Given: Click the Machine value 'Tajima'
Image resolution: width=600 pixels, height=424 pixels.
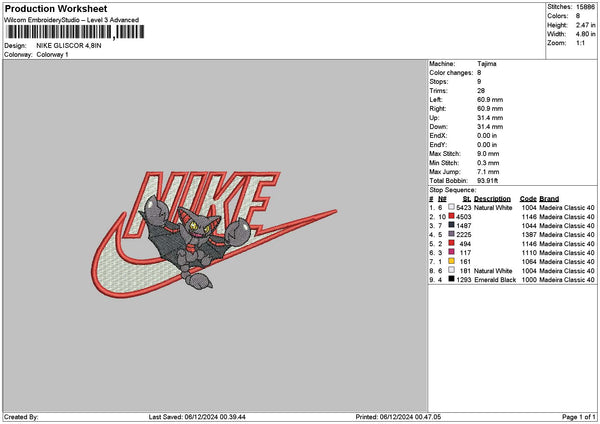Looking at the screenshot, I should coord(487,64).
